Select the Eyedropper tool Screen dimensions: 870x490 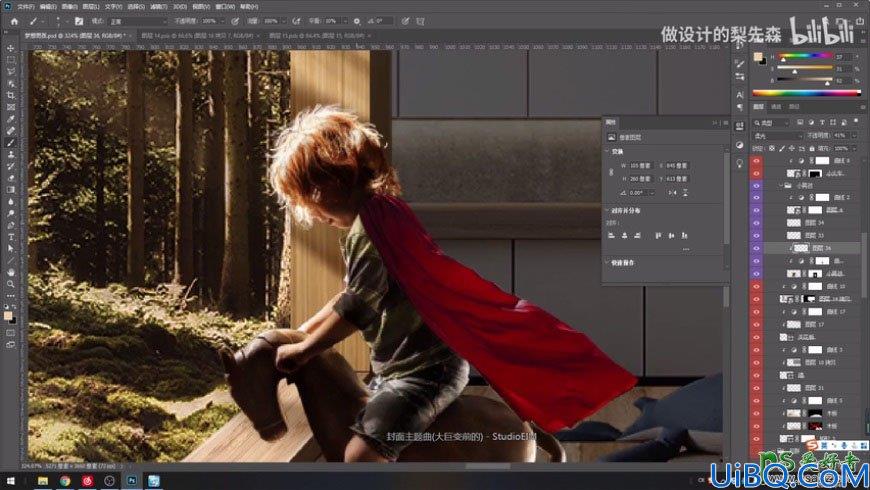(11, 119)
